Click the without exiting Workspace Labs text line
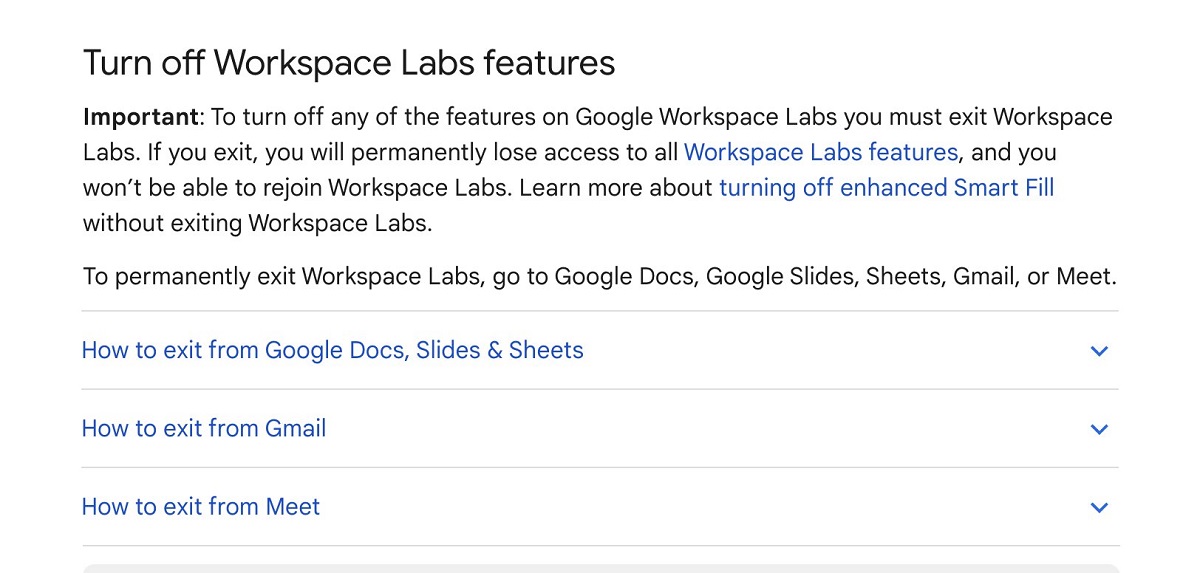 pos(258,223)
